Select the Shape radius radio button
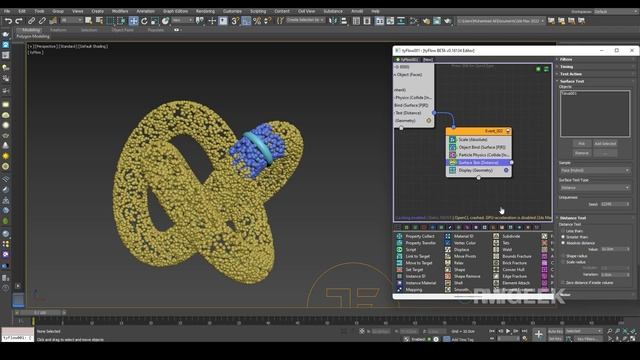640x360 pixels. (x=563, y=256)
